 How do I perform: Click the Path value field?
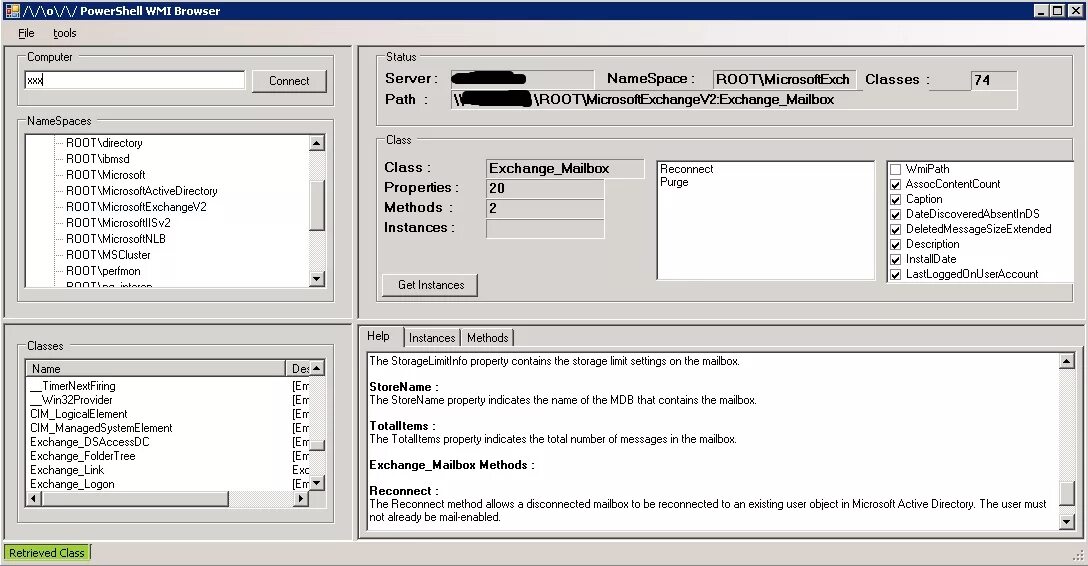pos(733,99)
